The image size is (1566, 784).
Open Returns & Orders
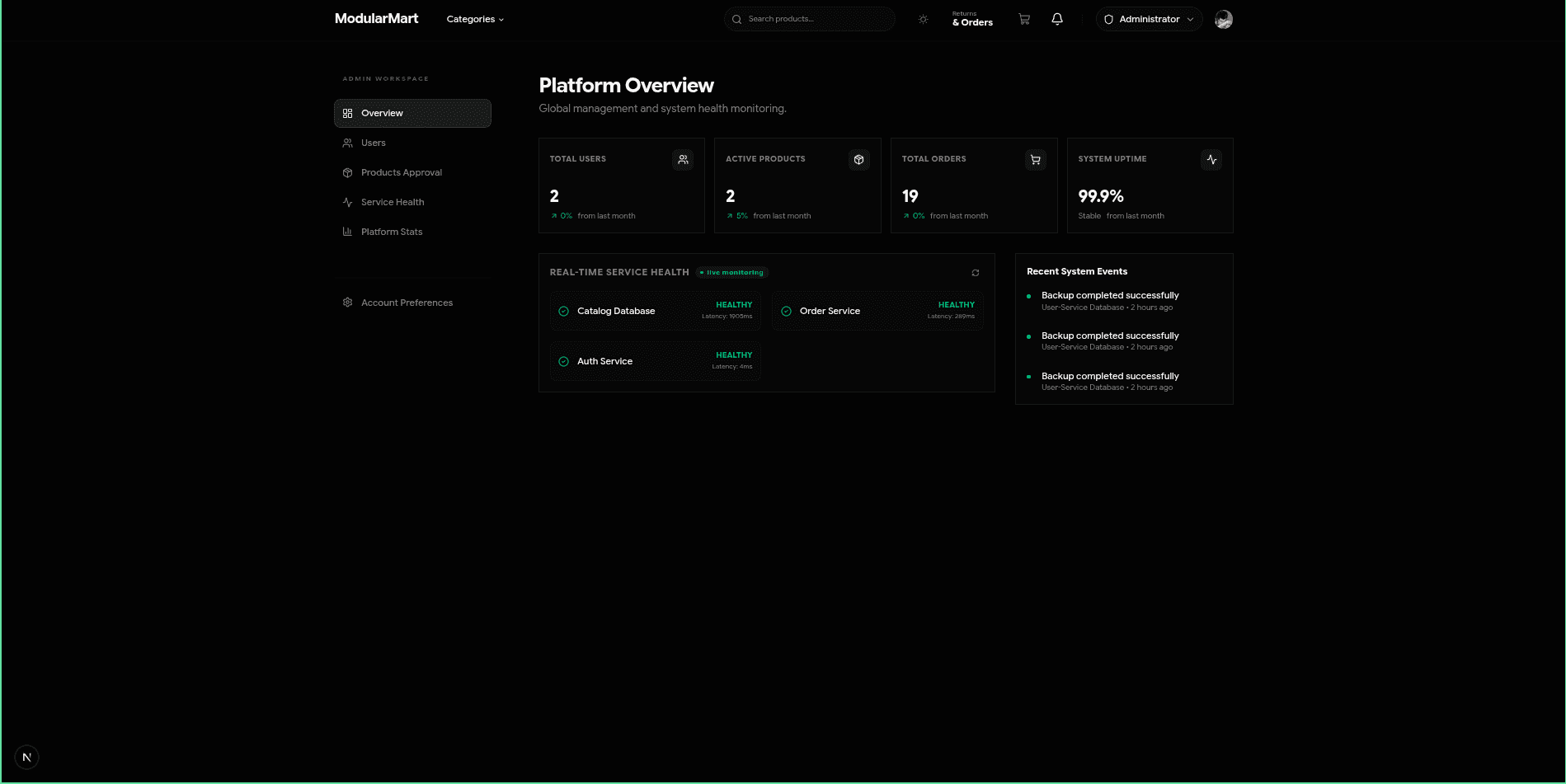point(972,19)
